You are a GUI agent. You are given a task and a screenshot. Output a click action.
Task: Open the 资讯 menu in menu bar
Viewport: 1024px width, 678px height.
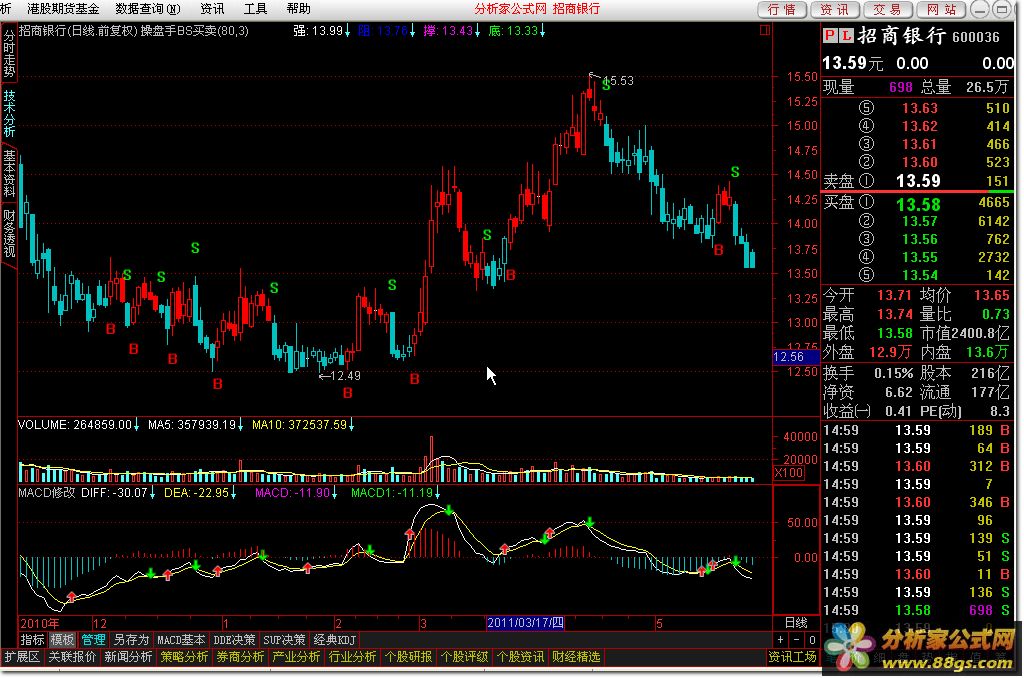coord(212,9)
